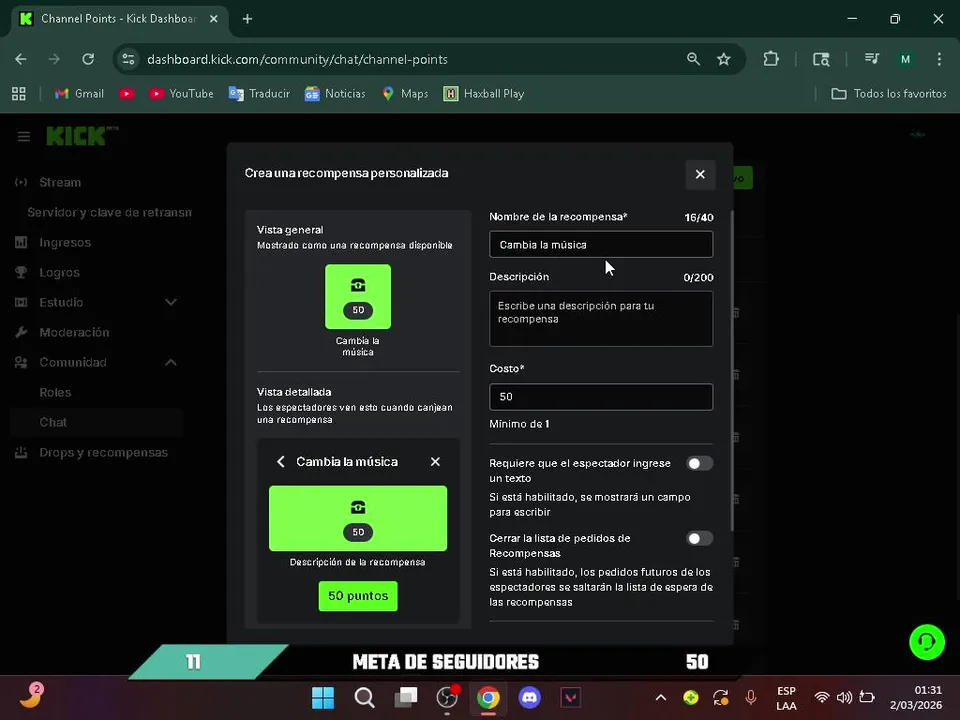This screenshot has height=720, width=960.
Task: Open the Chrome profile avatar M
Action: (905, 59)
